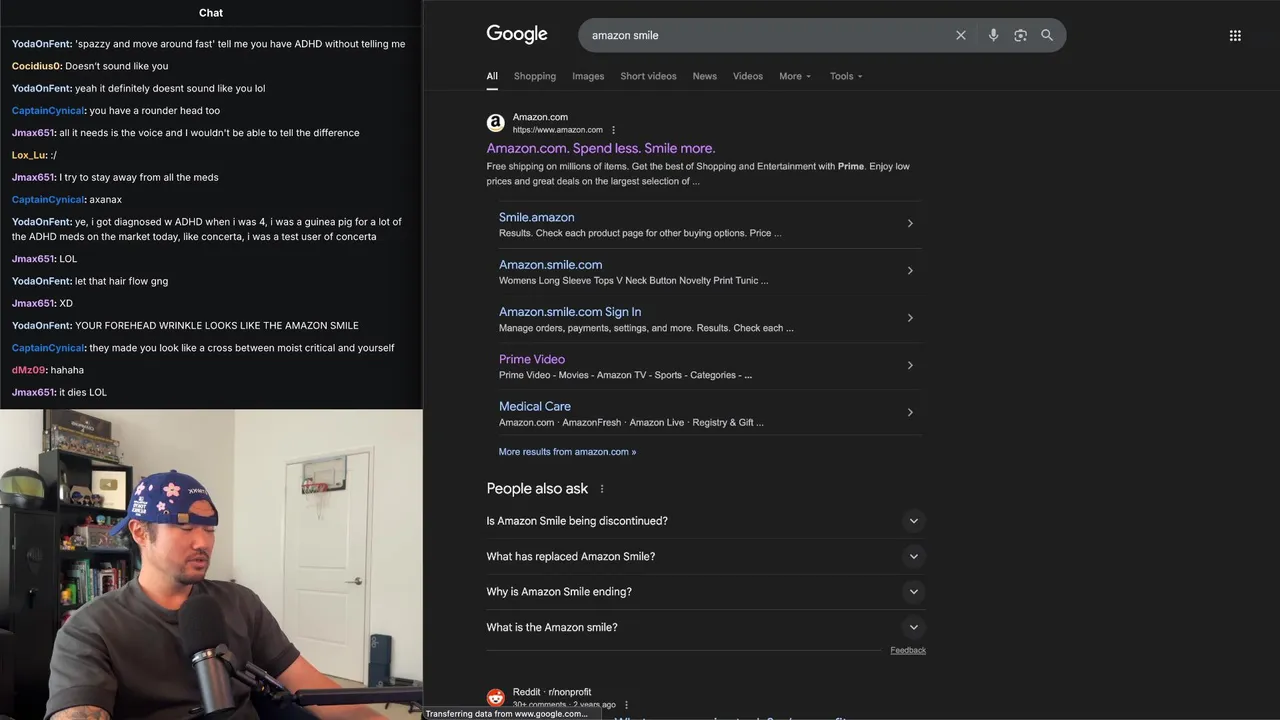Click username Lox_Lu in chat
1280x720 pixels.
29,155
